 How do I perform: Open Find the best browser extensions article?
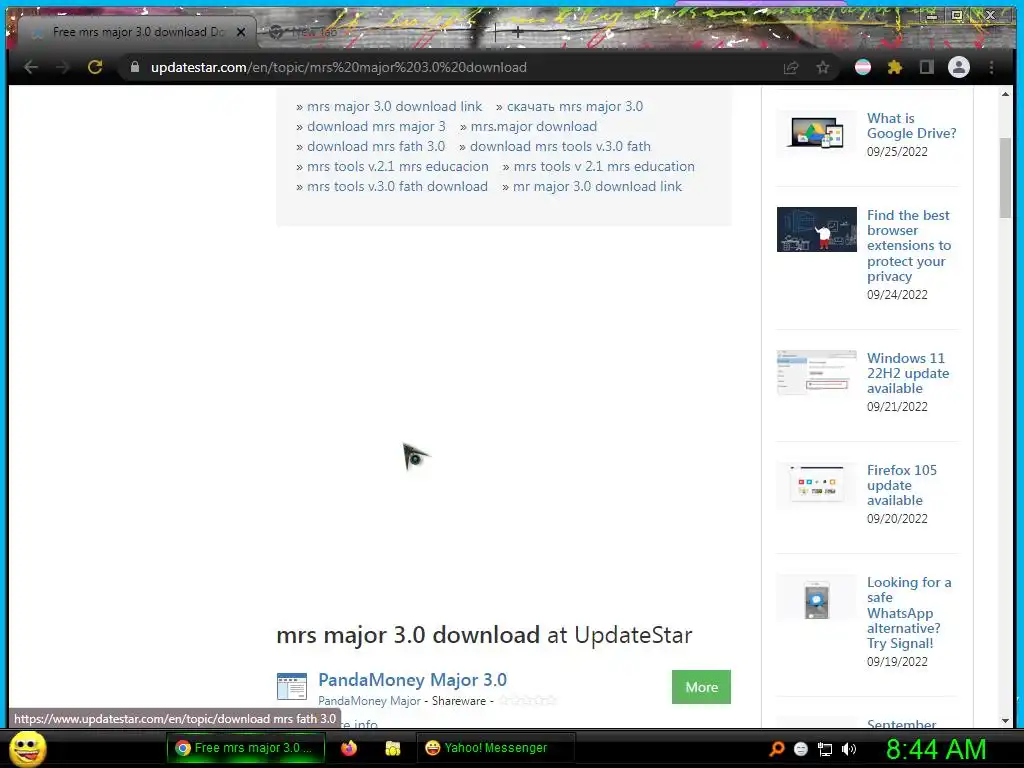pyautogui.click(x=908, y=246)
